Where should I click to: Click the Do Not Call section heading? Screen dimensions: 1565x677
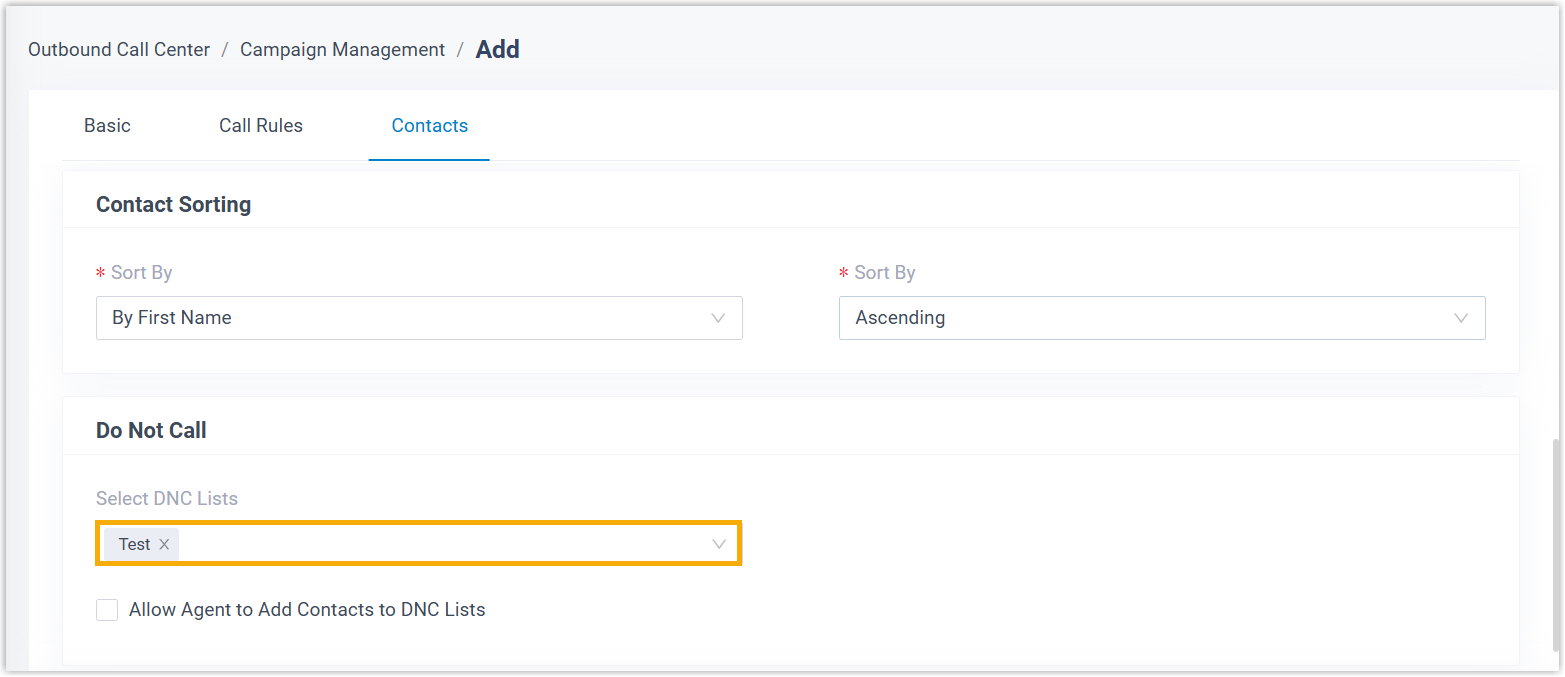click(151, 431)
